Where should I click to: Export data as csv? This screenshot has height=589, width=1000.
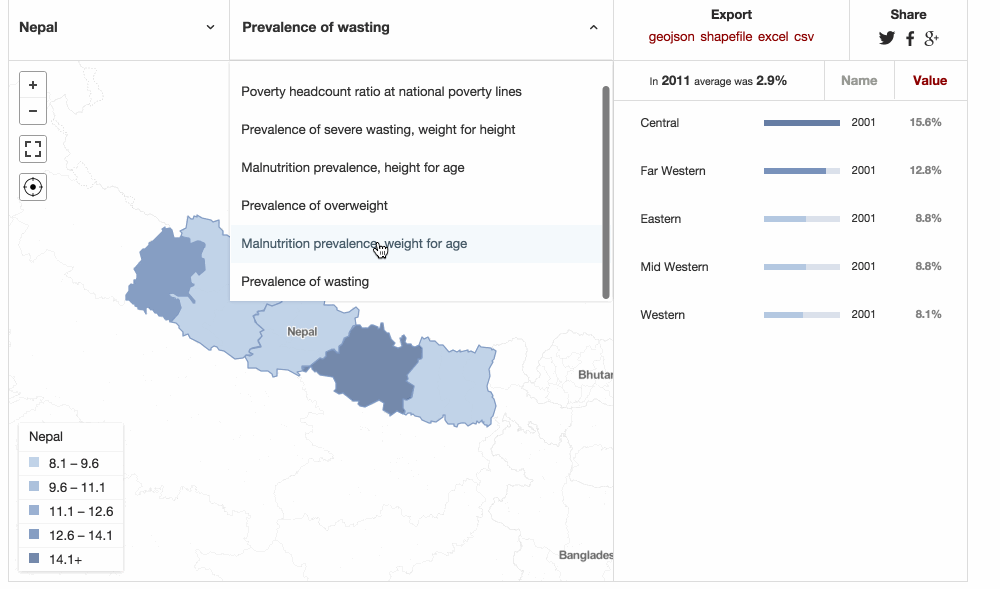coord(804,37)
